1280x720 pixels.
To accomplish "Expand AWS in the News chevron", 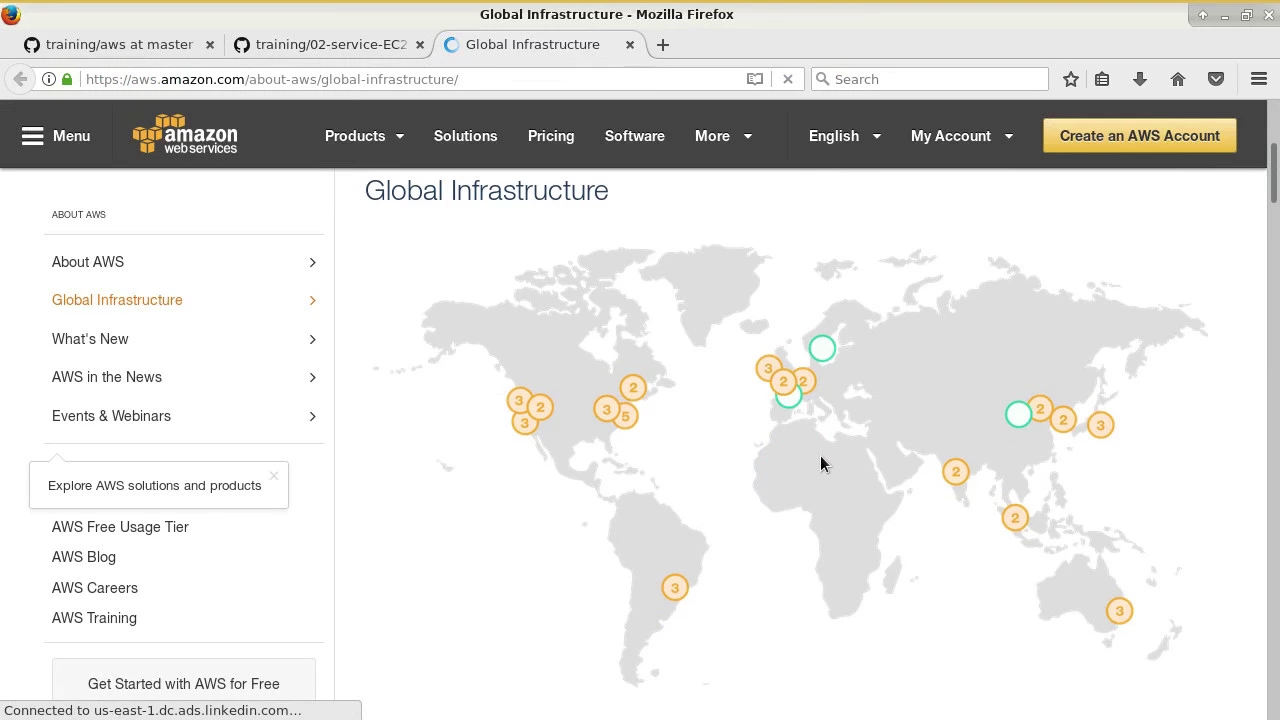I will [x=312, y=377].
